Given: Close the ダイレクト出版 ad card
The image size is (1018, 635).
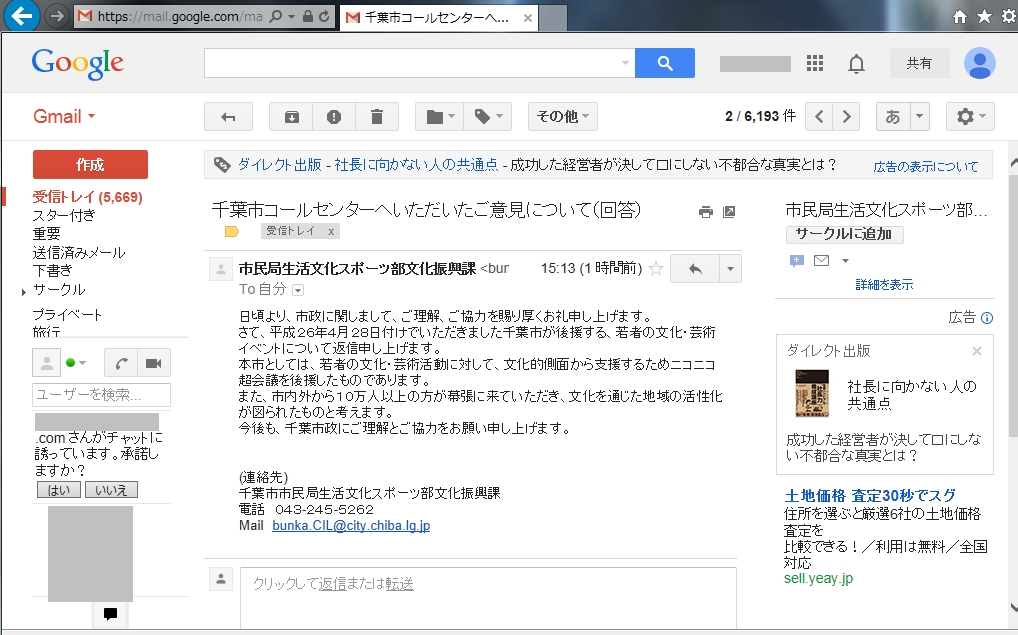Looking at the screenshot, I should tap(976, 351).
